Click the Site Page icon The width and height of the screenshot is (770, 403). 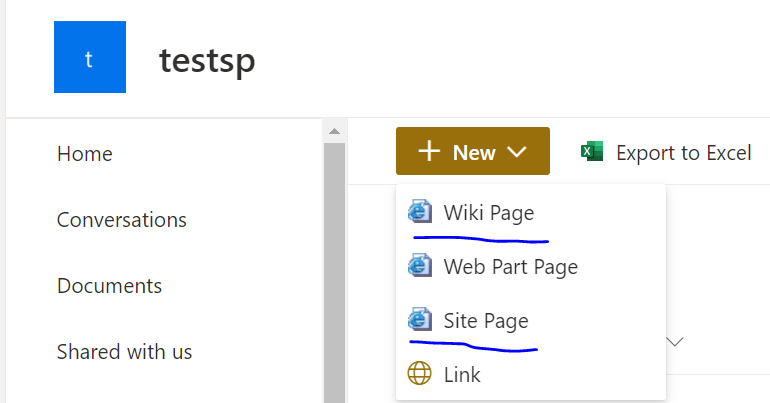pos(420,320)
